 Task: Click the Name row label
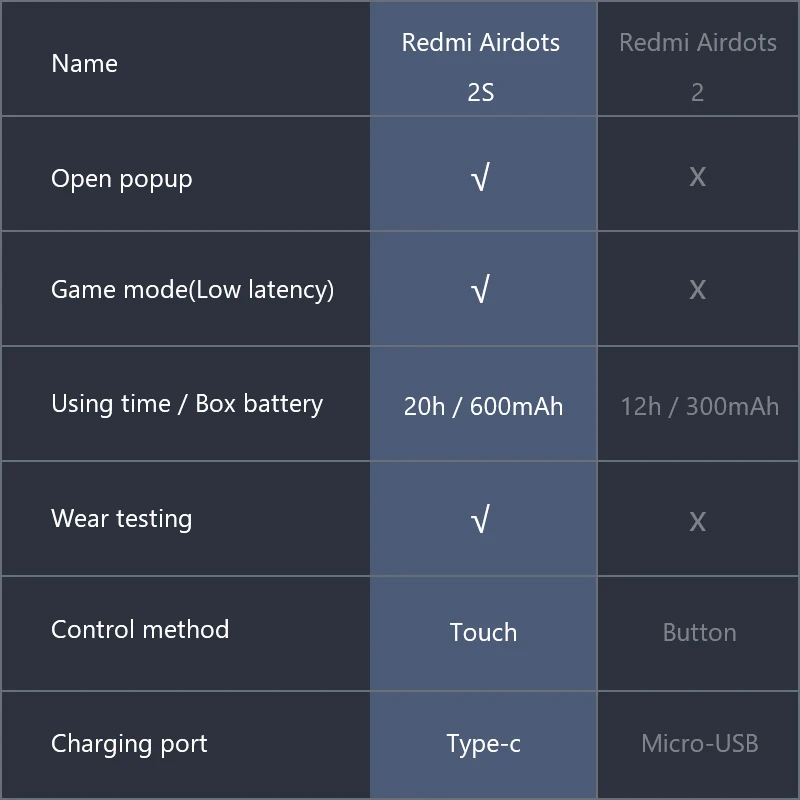84,64
